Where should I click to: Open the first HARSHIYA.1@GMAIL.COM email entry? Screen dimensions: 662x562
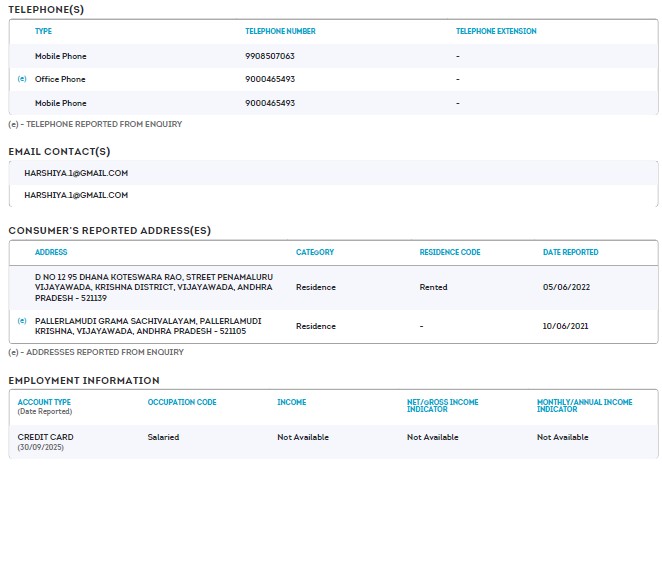click(x=76, y=173)
